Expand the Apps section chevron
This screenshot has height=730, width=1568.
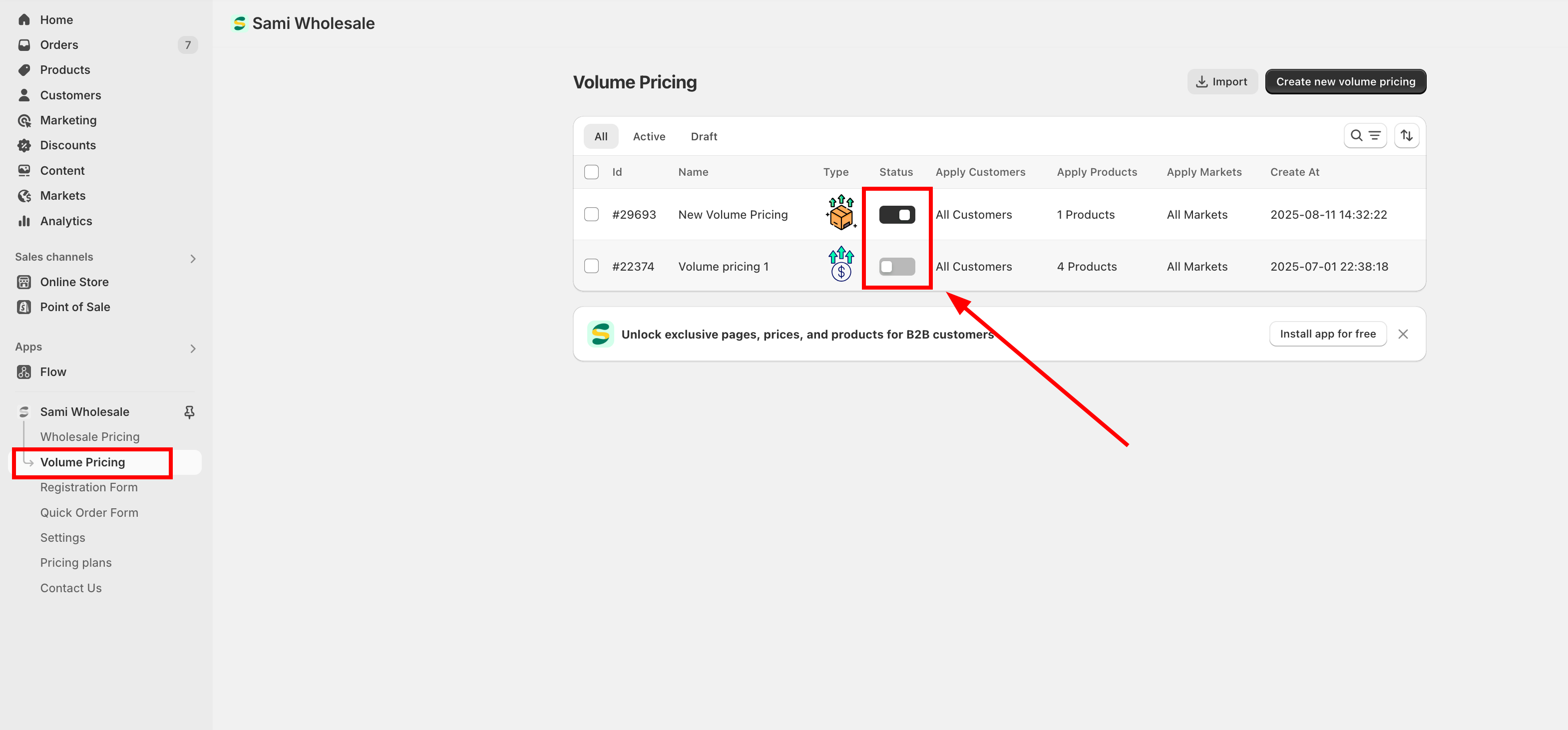point(192,349)
